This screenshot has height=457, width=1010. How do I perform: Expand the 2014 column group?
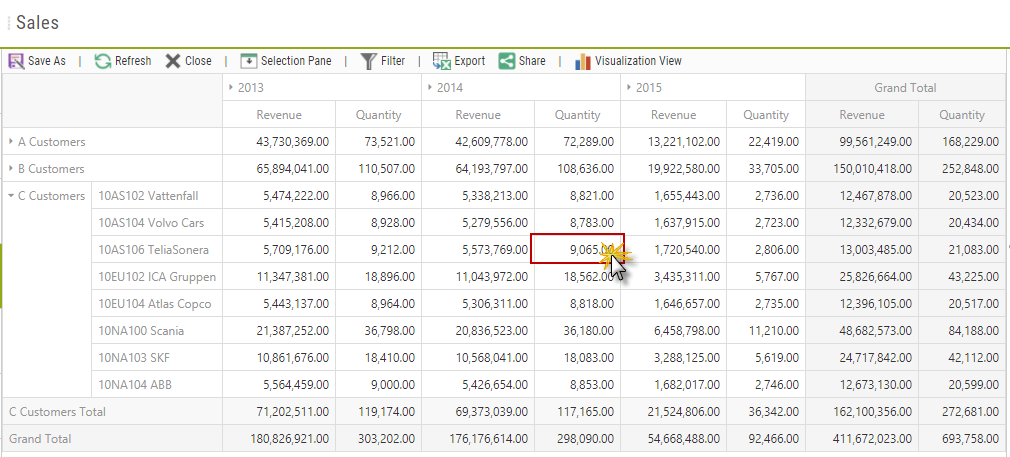click(430, 88)
